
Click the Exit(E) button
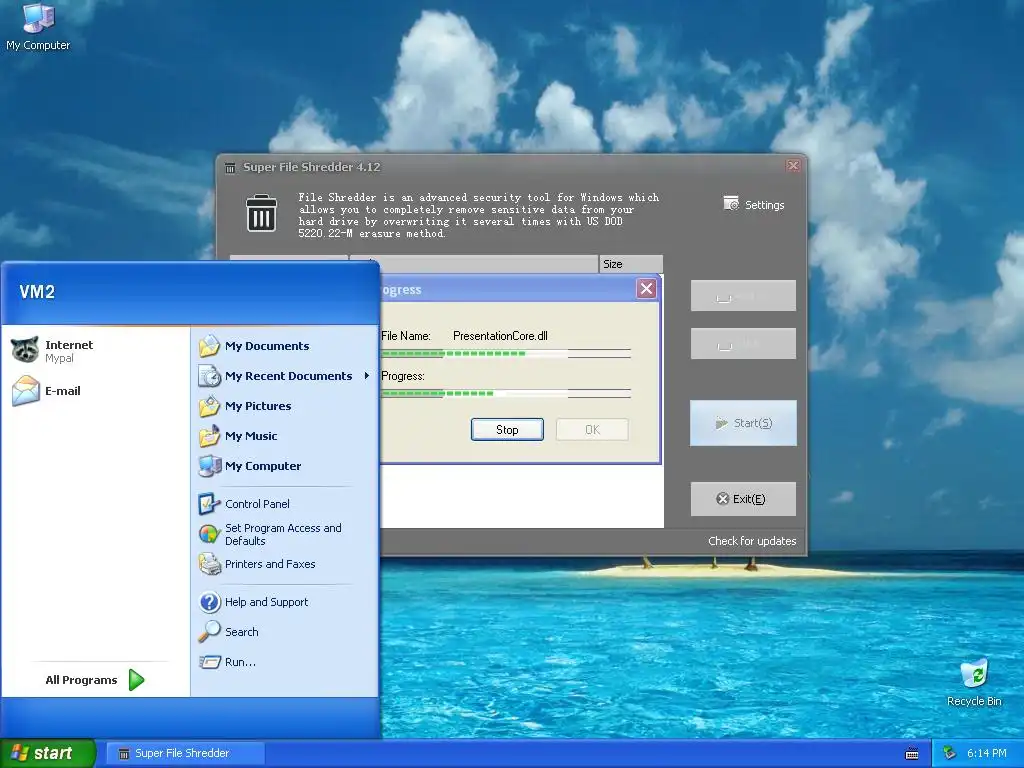pos(743,499)
